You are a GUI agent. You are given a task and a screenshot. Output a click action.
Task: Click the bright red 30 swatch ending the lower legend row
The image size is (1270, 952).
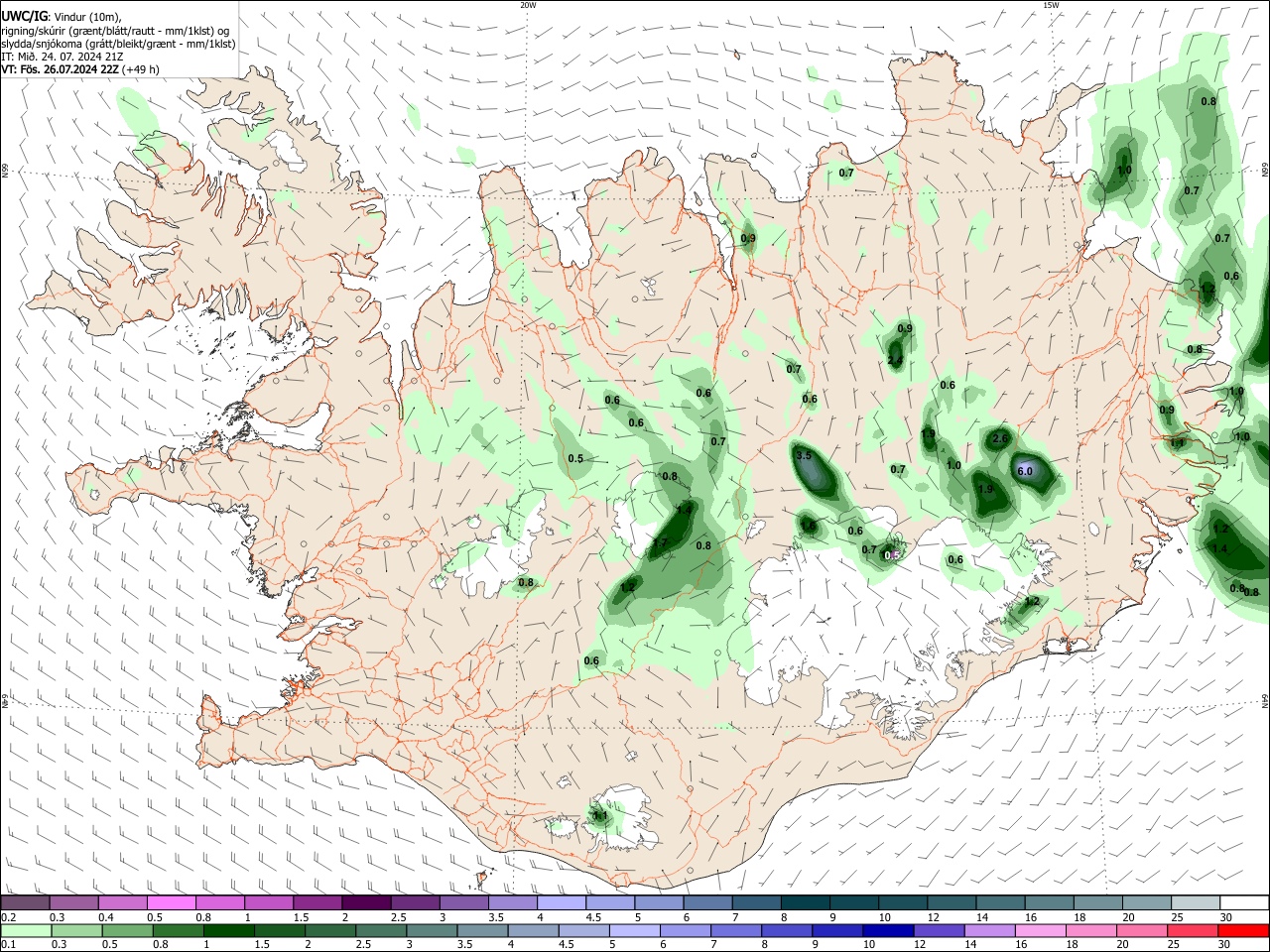coord(1242,931)
